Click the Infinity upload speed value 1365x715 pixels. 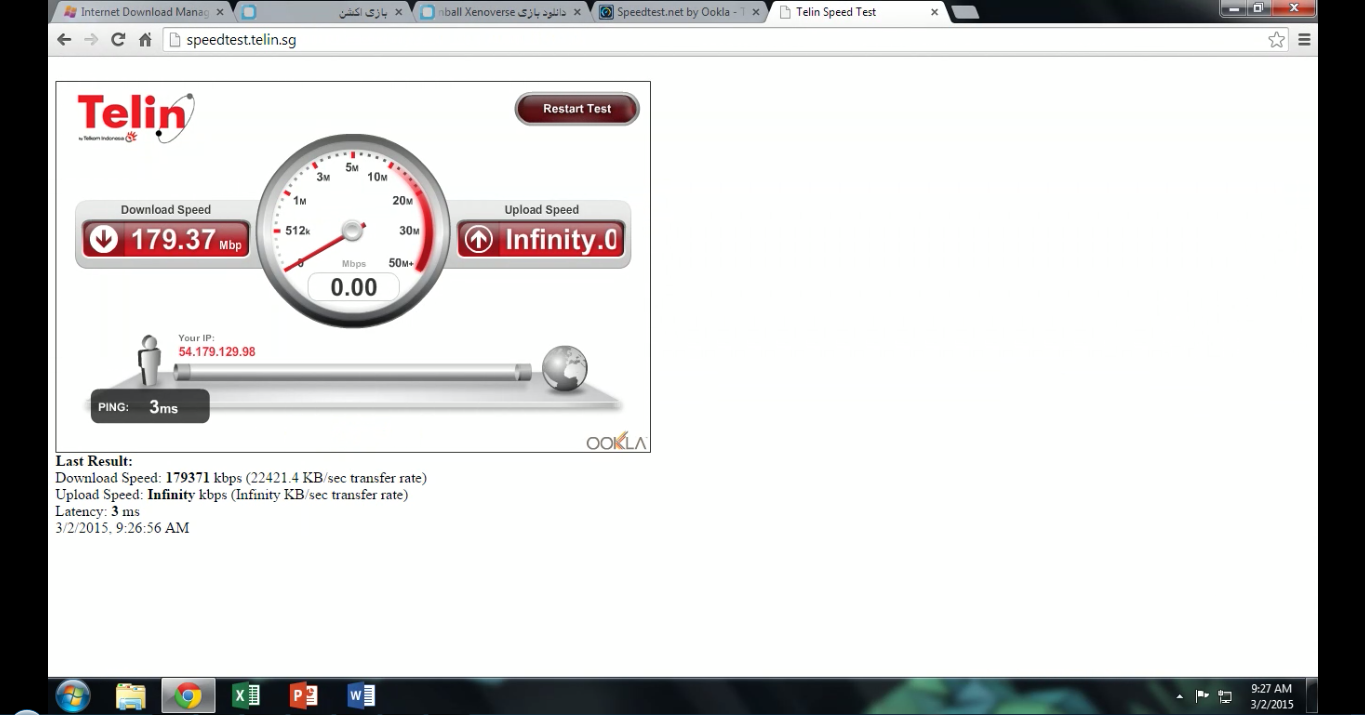coord(561,239)
